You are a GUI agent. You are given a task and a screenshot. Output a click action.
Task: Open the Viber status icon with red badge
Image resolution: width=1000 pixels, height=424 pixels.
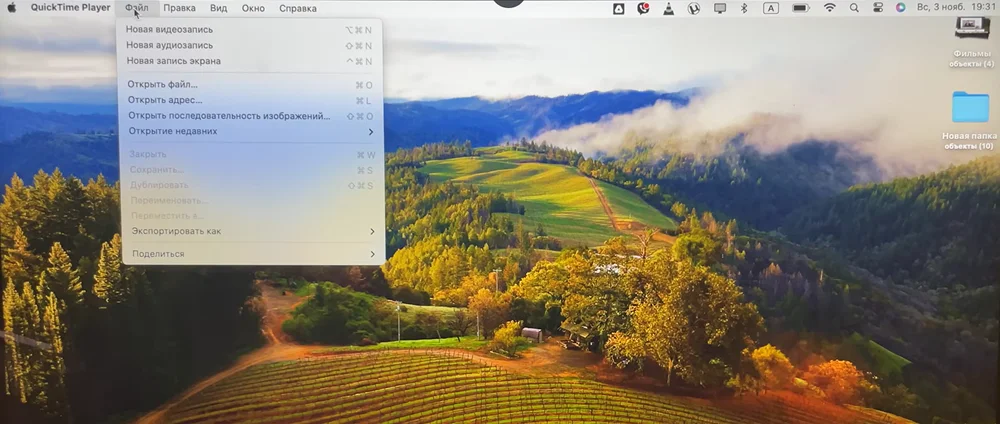pyautogui.click(x=643, y=8)
